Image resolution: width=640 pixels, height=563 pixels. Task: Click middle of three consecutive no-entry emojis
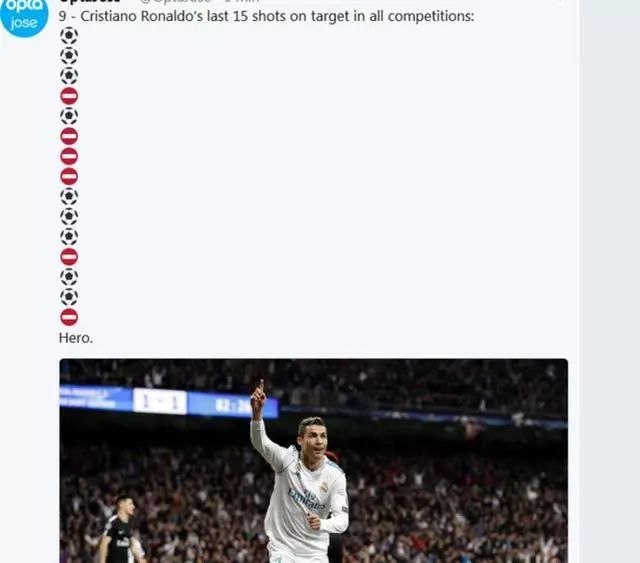(x=69, y=156)
